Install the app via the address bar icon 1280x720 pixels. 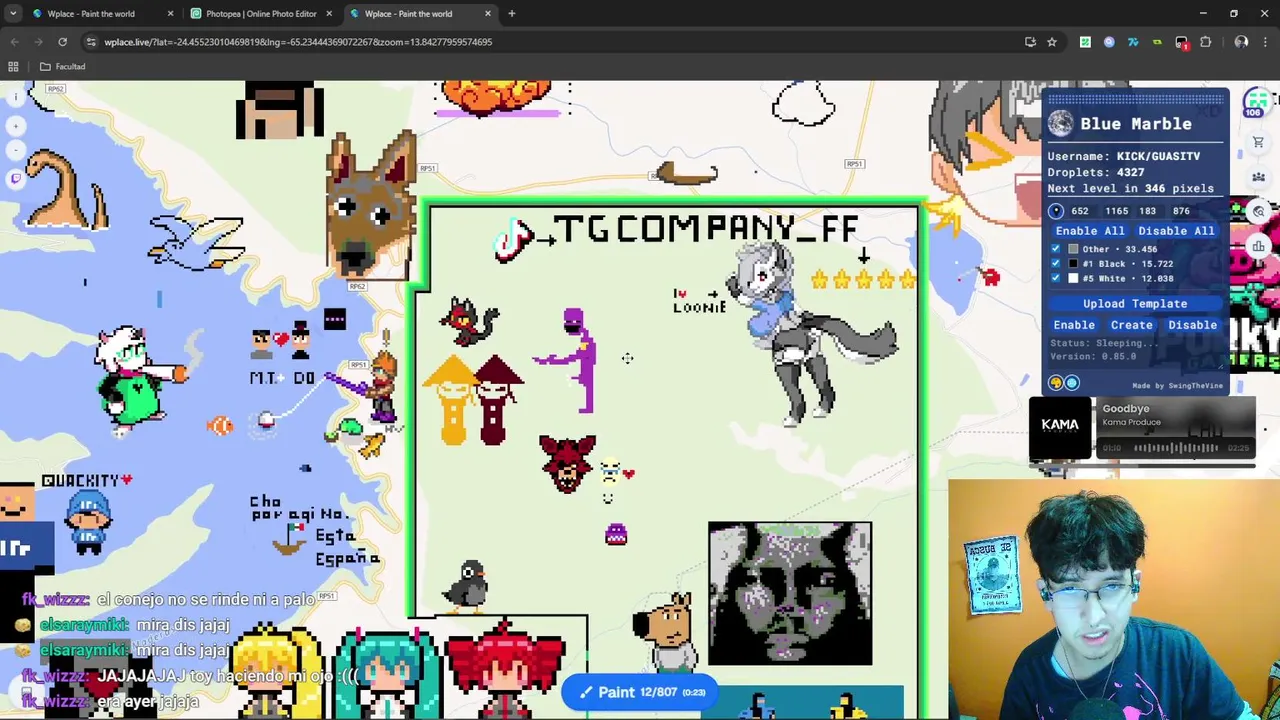click(1030, 42)
